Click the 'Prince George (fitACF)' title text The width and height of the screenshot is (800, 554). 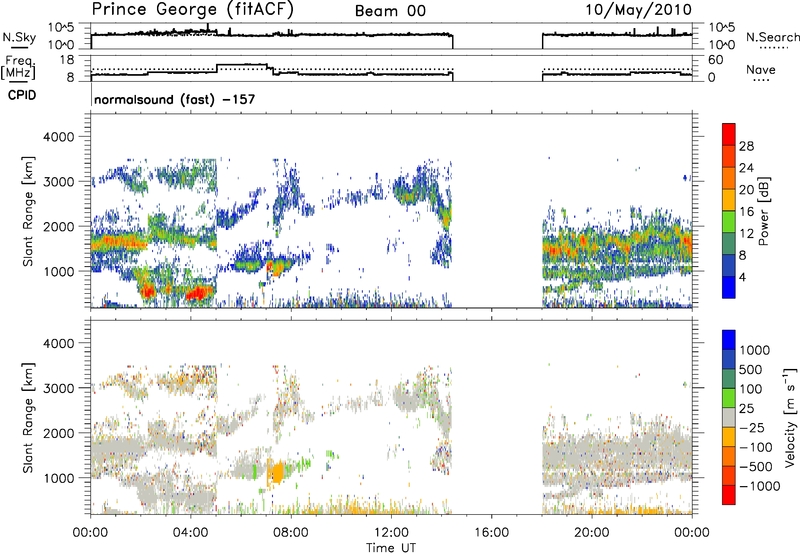click(193, 10)
